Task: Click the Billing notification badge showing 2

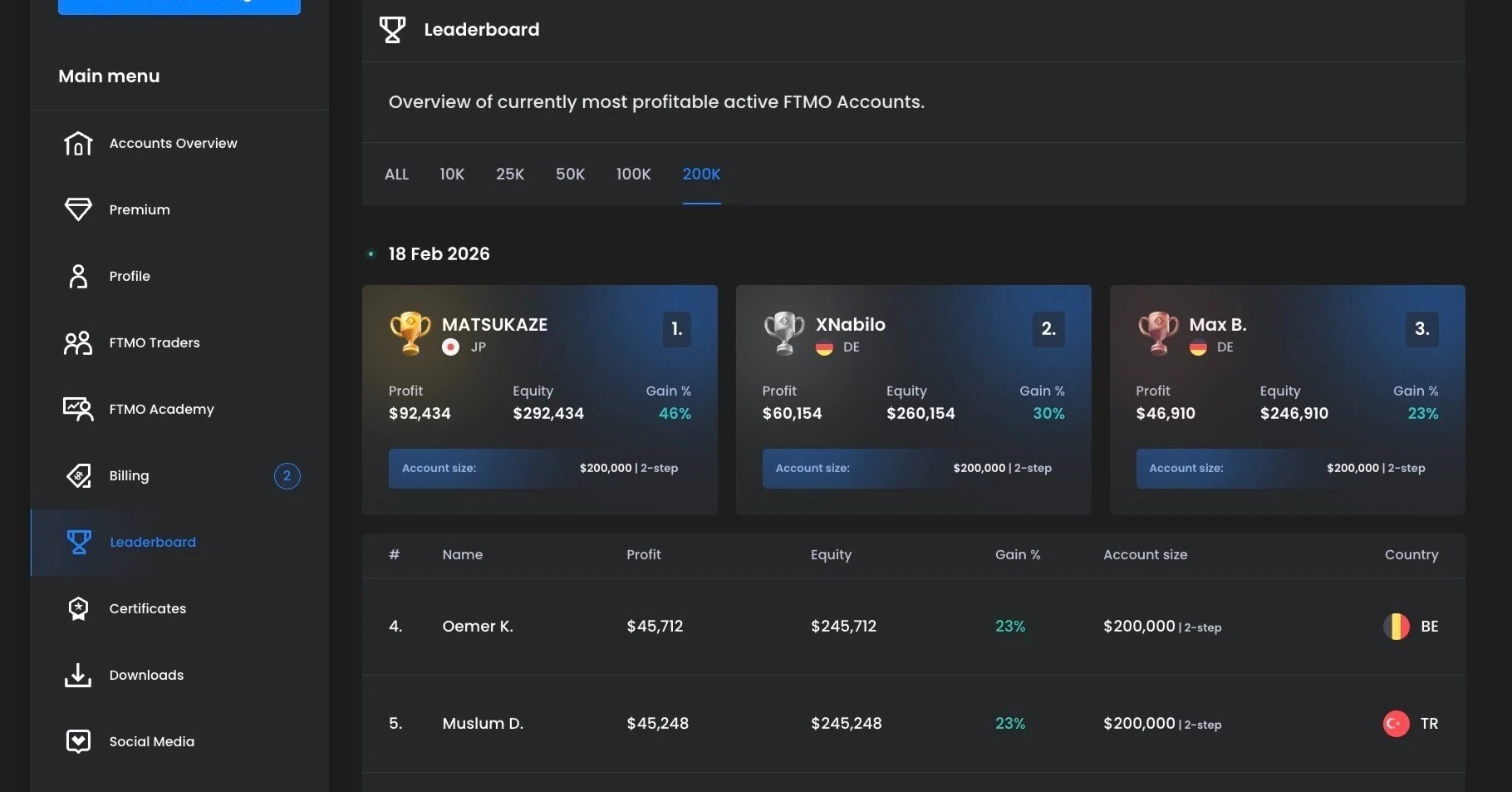Action: point(287,475)
